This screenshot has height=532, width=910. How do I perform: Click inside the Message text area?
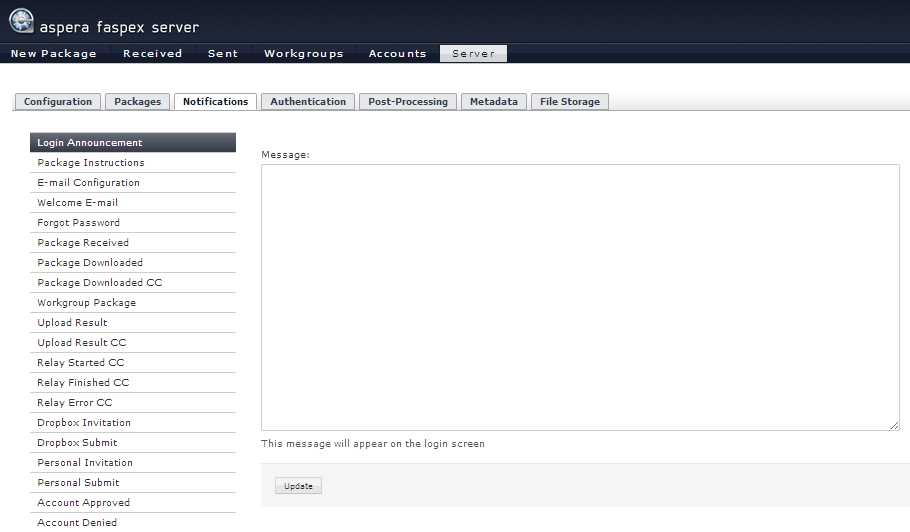tap(580, 297)
